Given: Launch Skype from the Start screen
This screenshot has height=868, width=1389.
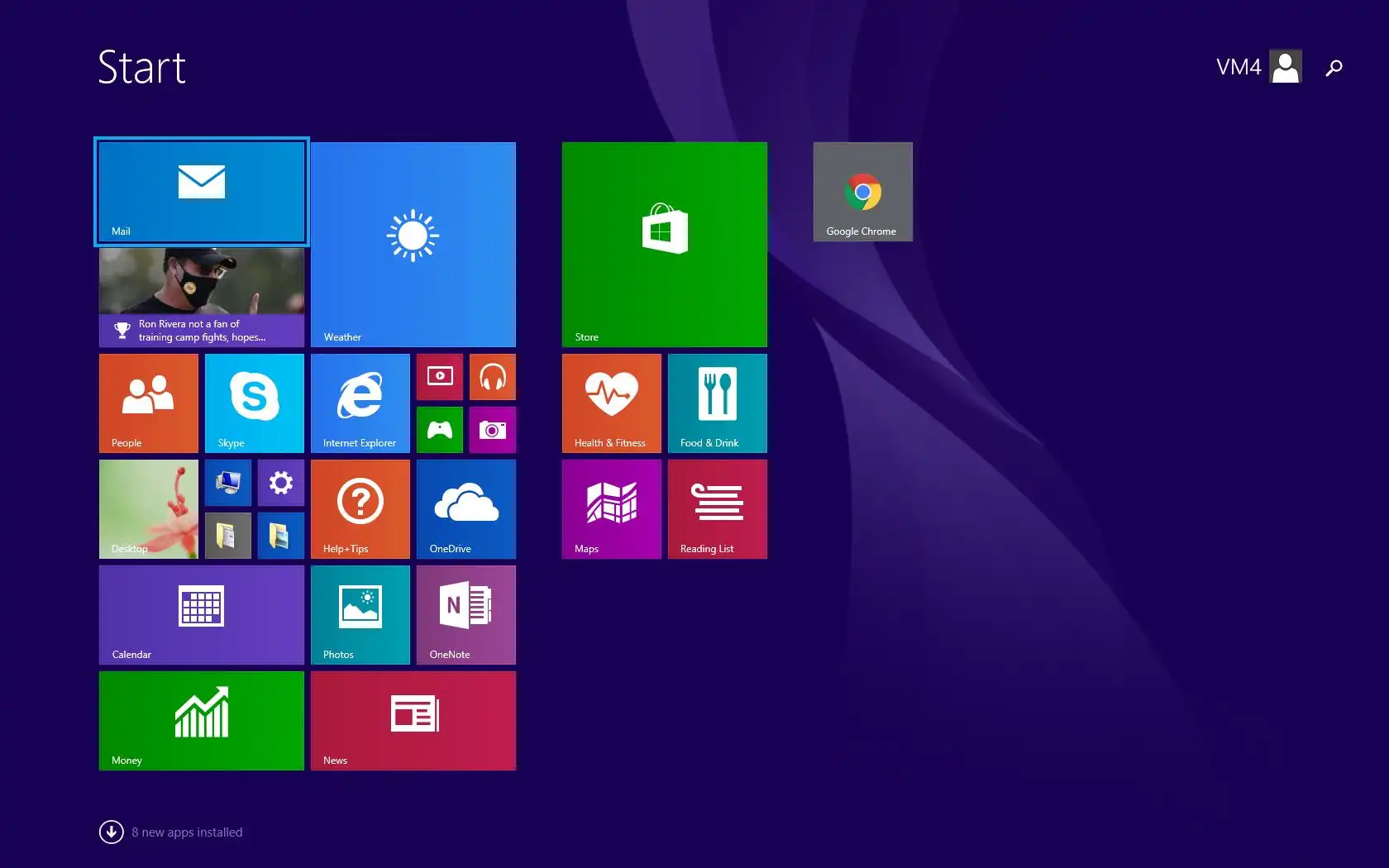Looking at the screenshot, I should (255, 403).
